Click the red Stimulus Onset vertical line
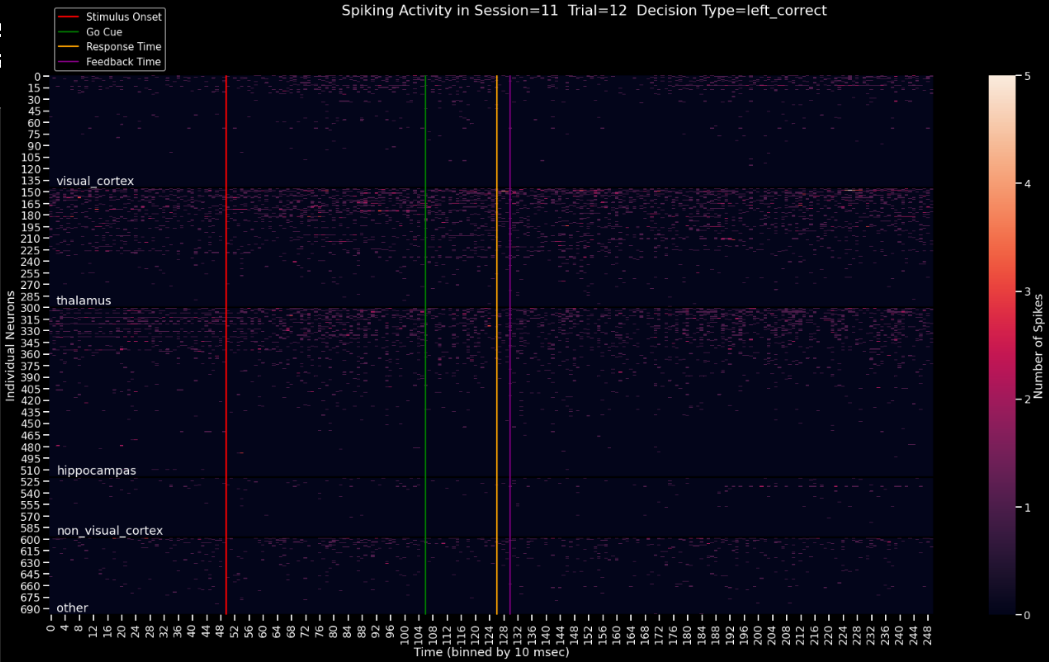This screenshot has width=1049, height=662. [226, 344]
